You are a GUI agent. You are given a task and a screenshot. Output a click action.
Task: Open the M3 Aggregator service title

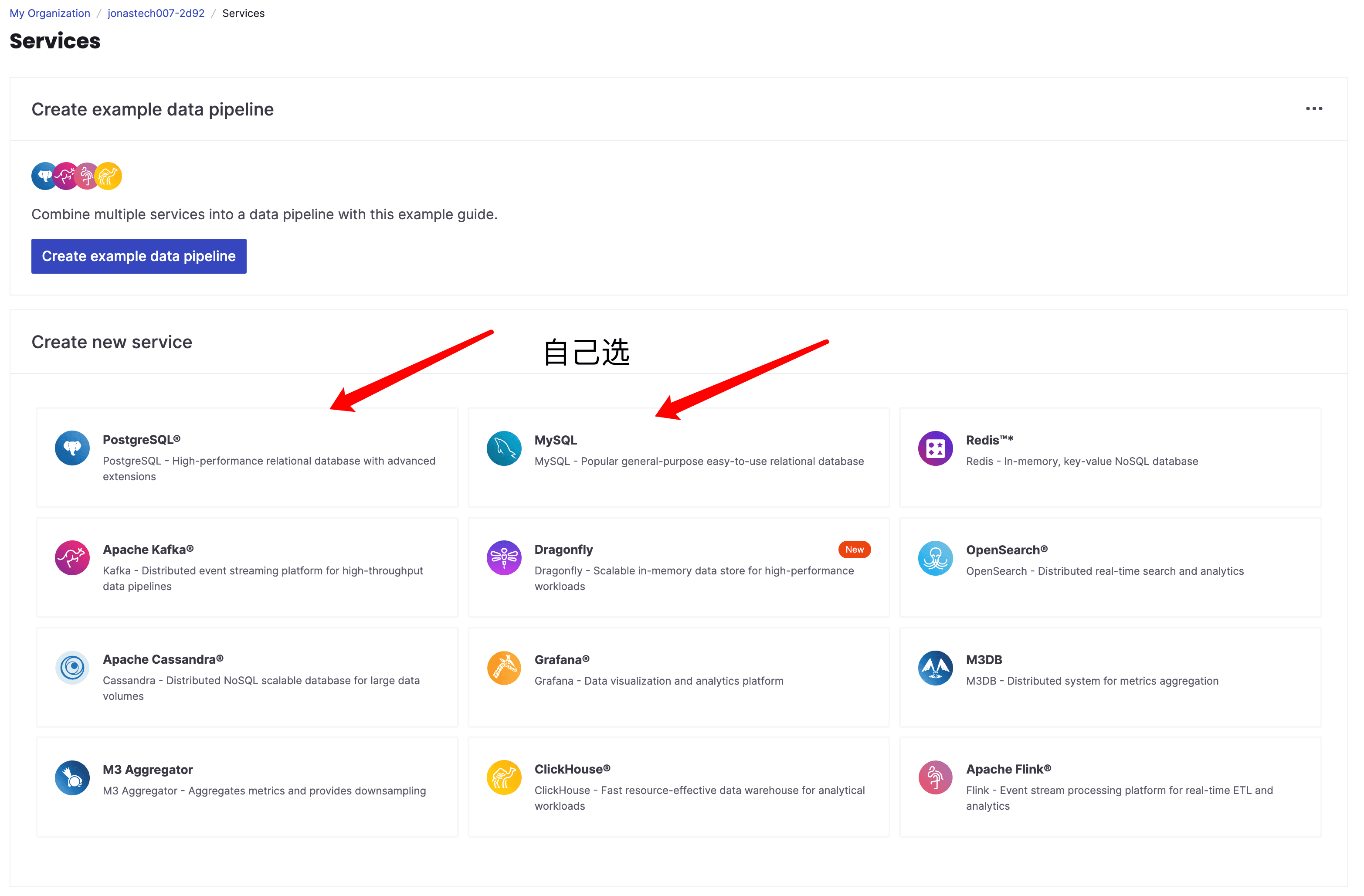click(x=148, y=770)
